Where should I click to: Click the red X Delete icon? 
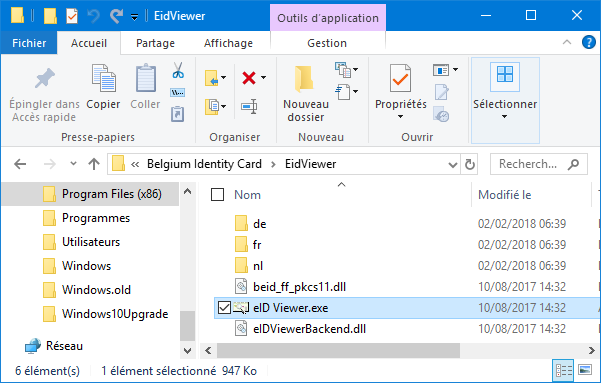click(249, 78)
